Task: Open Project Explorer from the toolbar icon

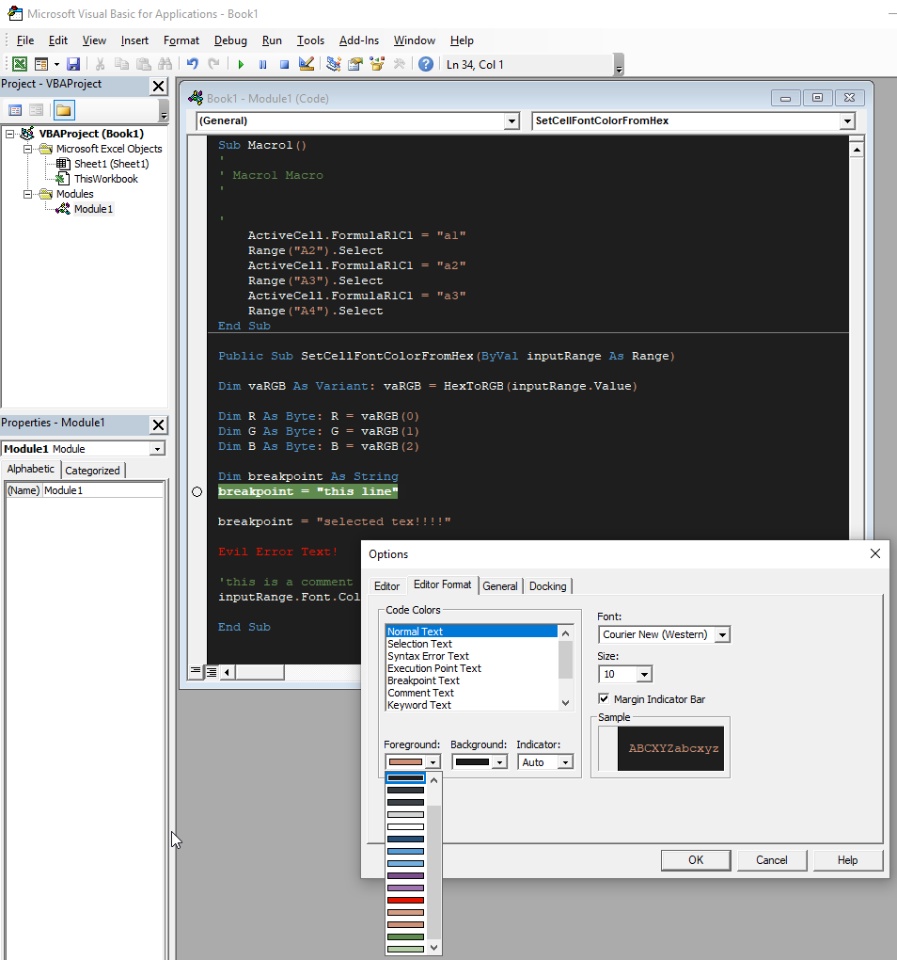Action: pos(334,64)
